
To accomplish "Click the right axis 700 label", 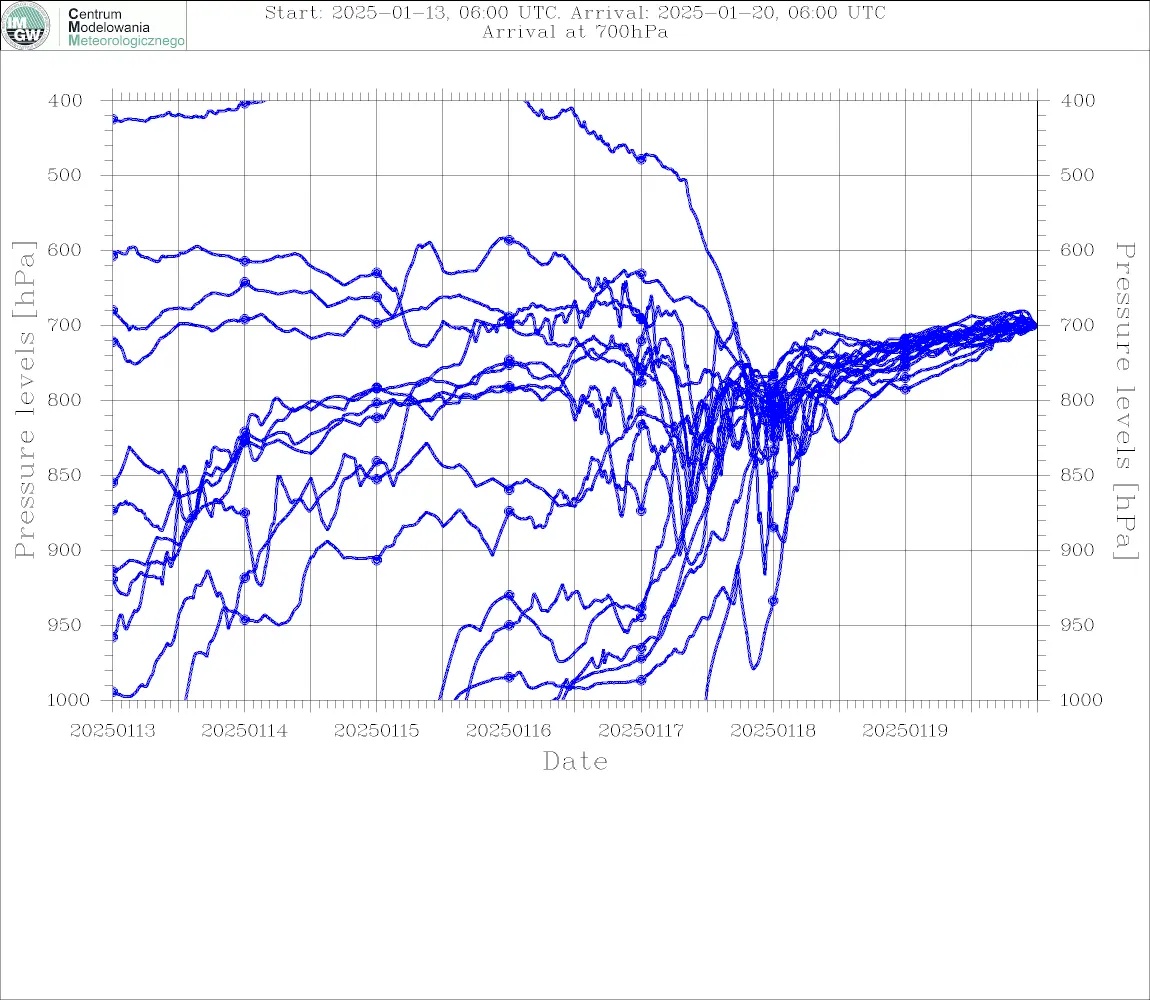I will [x=1077, y=325].
